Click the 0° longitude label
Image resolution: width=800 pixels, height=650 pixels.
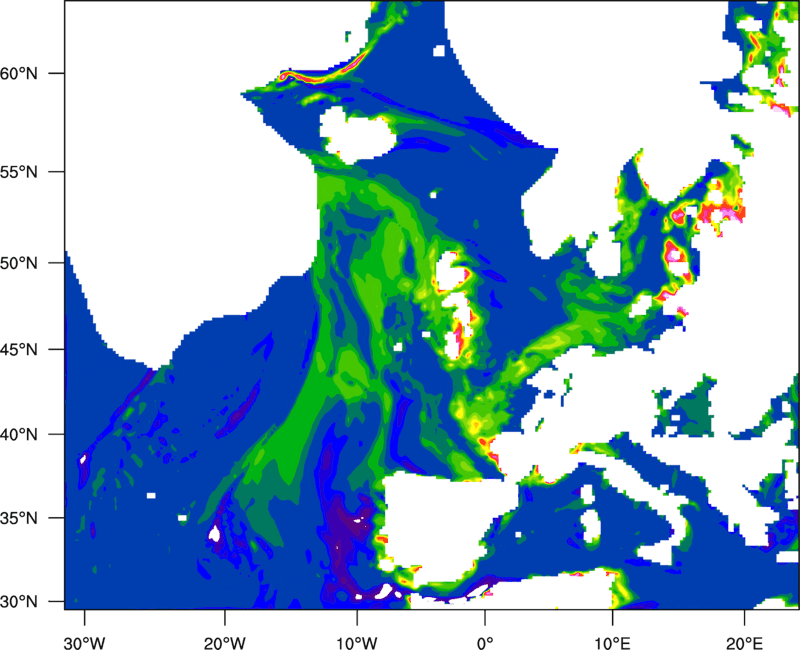point(485,643)
